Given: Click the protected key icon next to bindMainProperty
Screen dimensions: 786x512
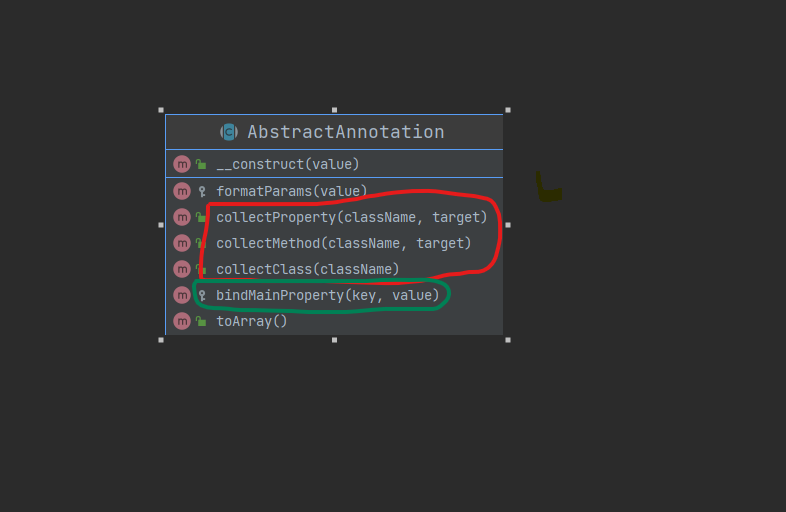Looking at the screenshot, I should [x=201, y=295].
